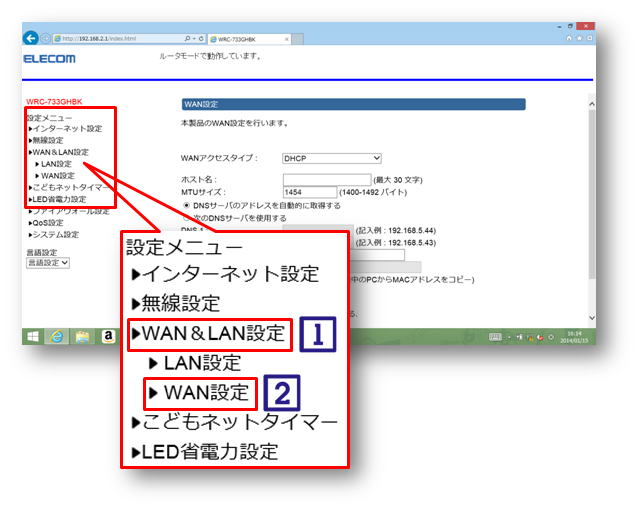Click the scrollbar up arrow

click(592, 104)
